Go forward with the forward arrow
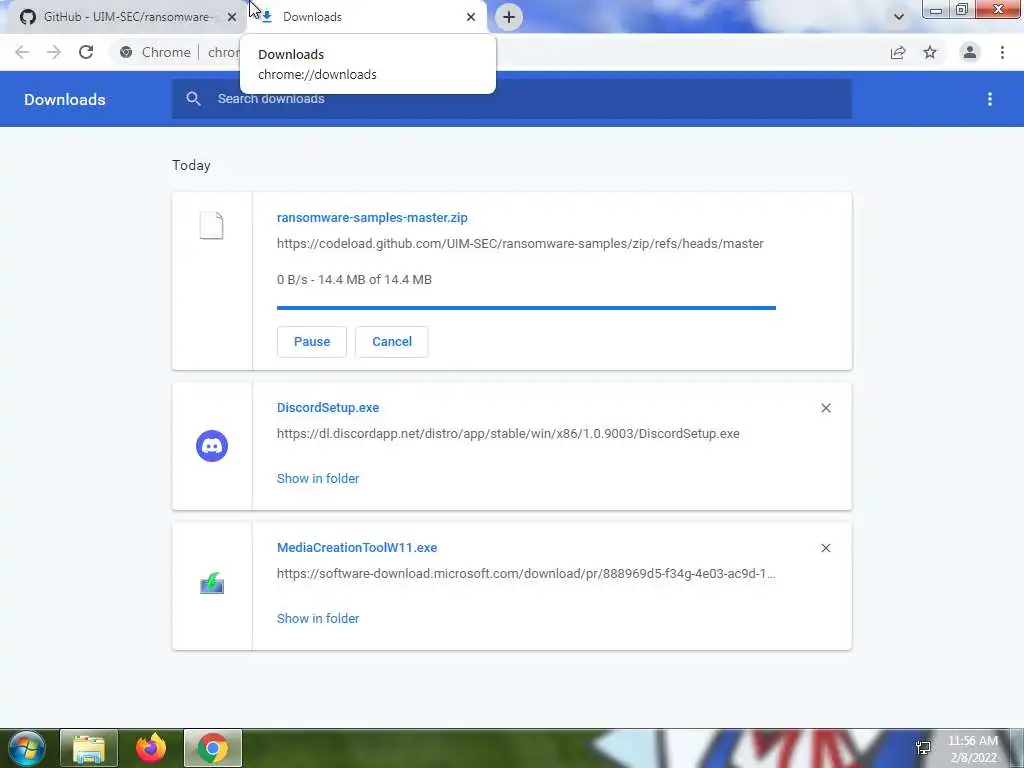This screenshot has width=1024, height=768. coord(54,52)
